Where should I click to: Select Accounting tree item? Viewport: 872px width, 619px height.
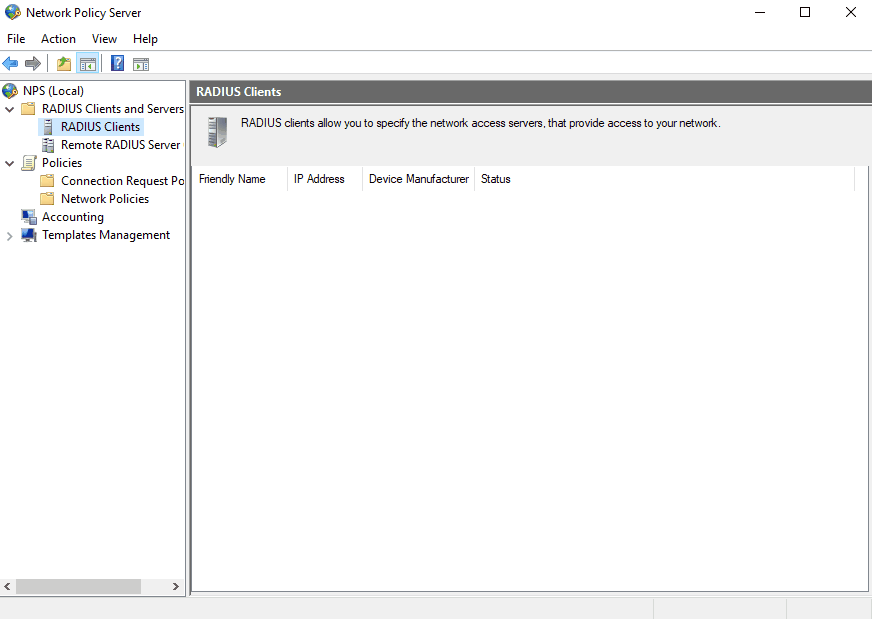[x=73, y=217]
